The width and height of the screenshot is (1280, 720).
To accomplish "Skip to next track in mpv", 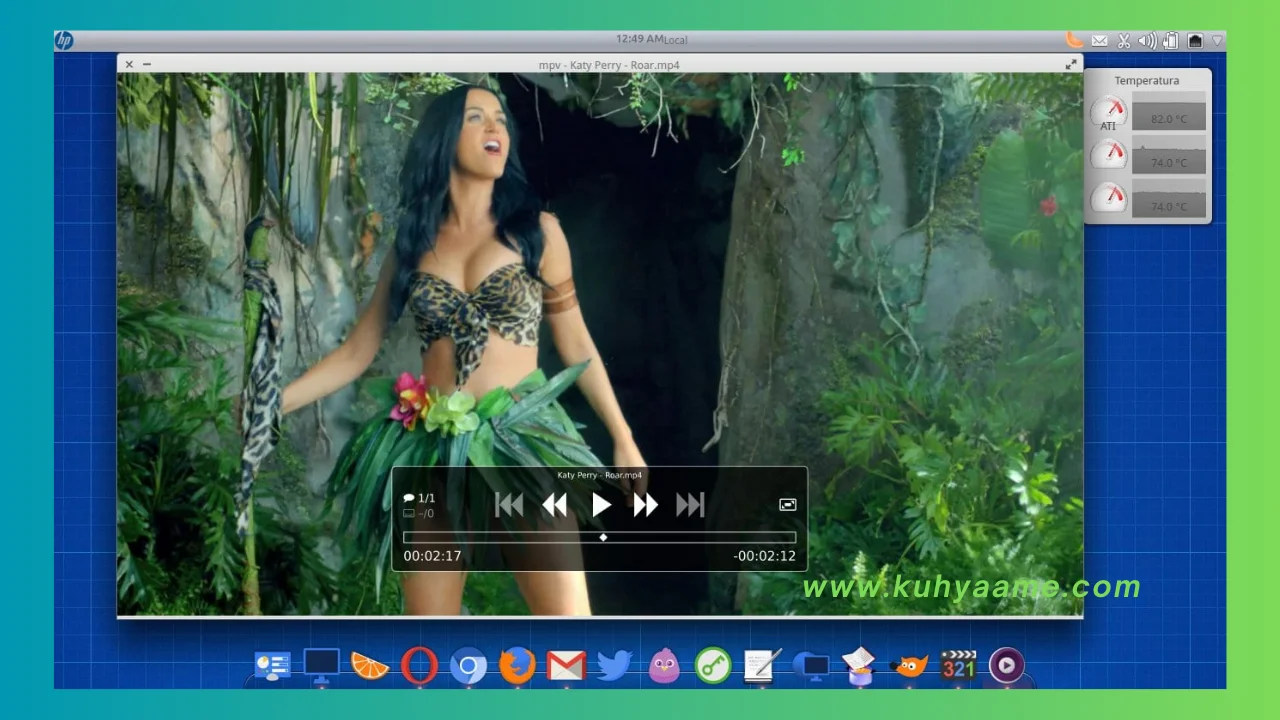I will pyautogui.click(x=691, y=505).
